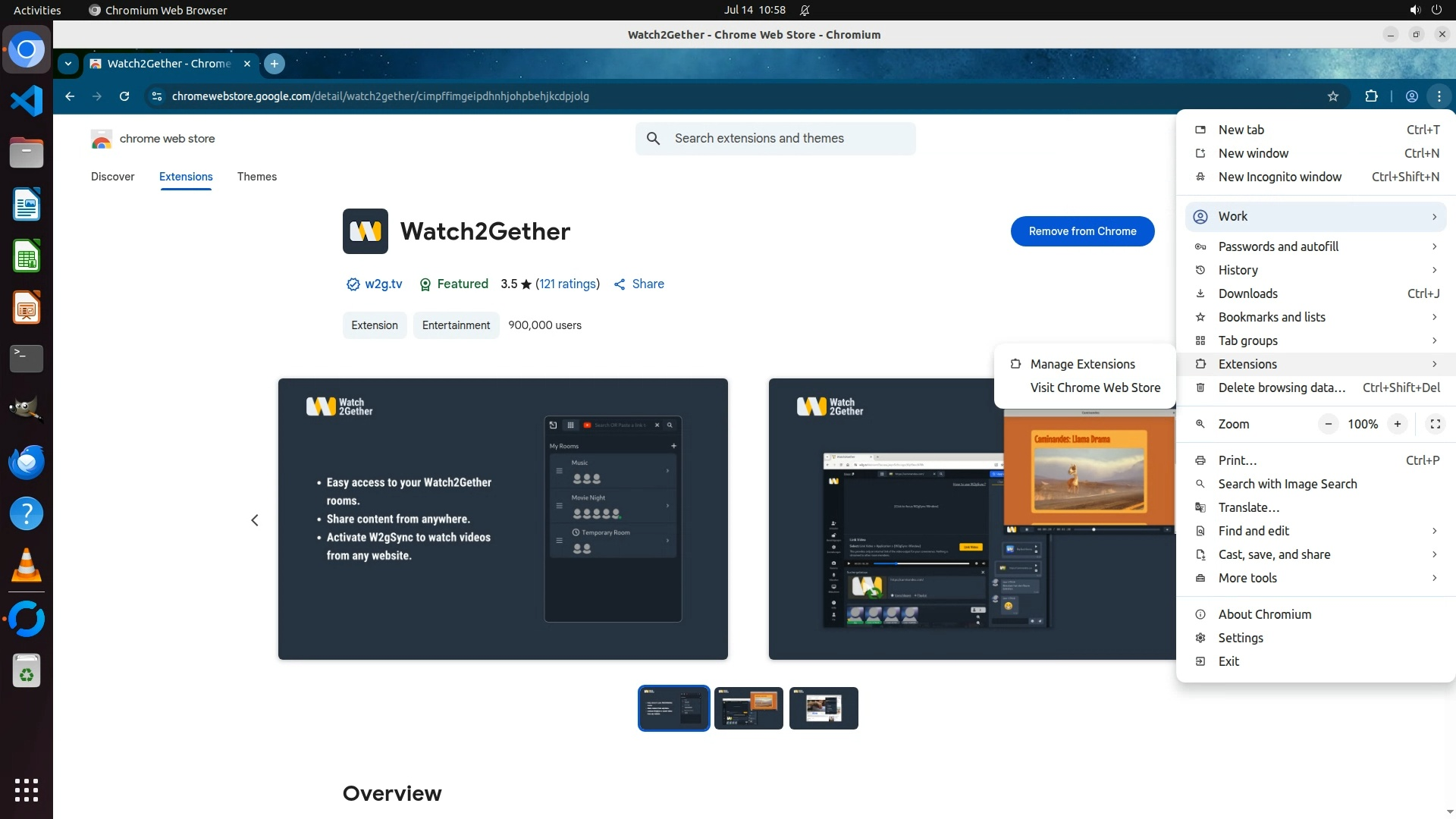Viewport: 1456px width, 819px height.
Task: Open the Extensions puzzle icon in the toolbar
Action: click(x=1371, y=96)
